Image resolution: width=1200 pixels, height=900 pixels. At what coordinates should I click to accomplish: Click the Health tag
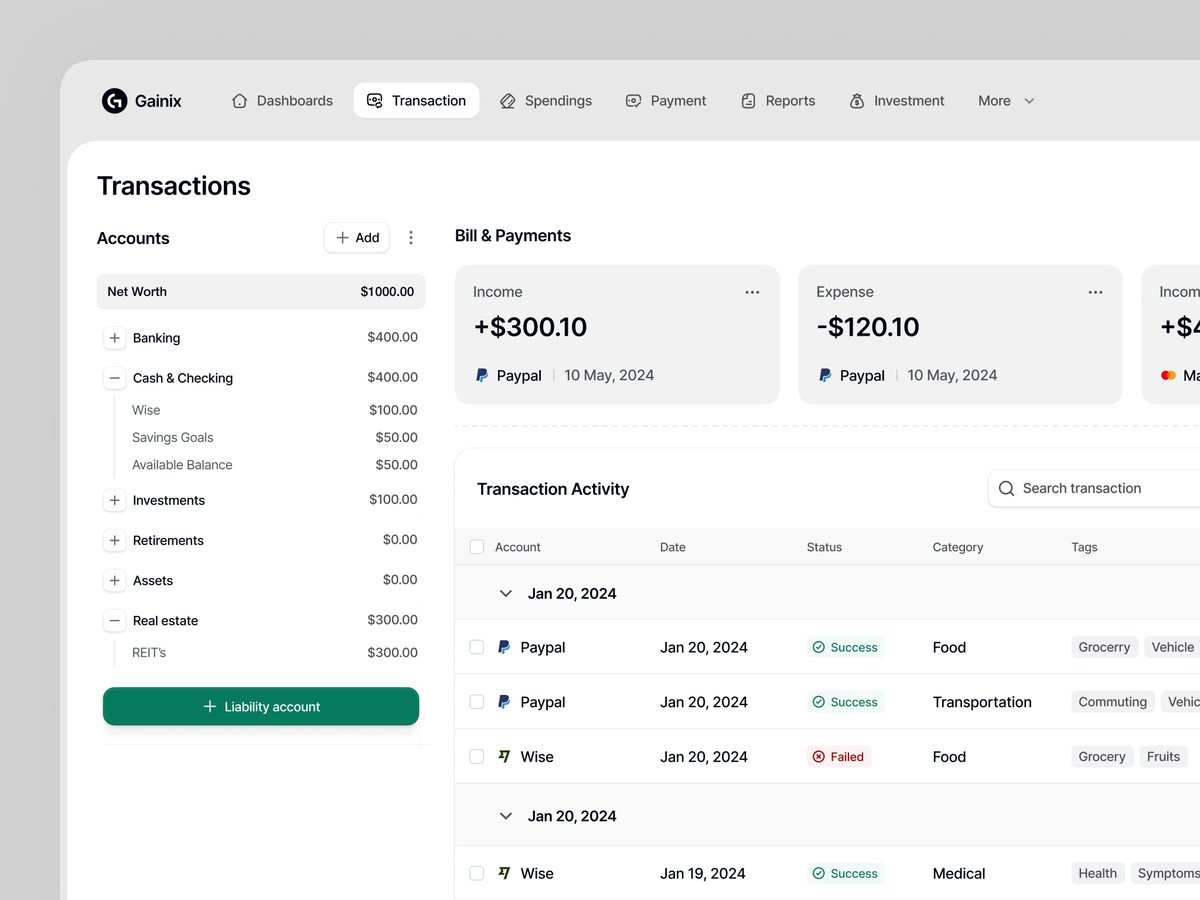1097,873
